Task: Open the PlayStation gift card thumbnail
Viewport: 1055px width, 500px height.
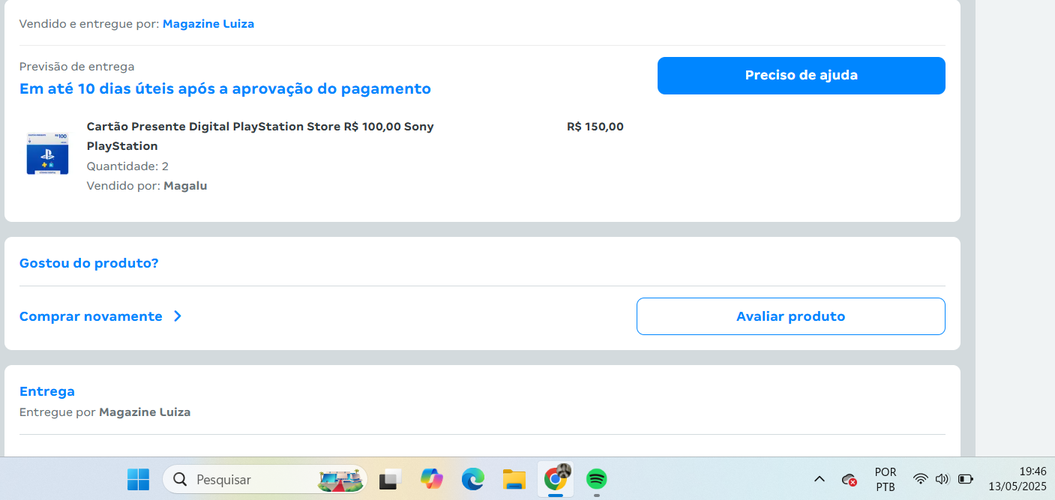Action: [x=47, y=154]
